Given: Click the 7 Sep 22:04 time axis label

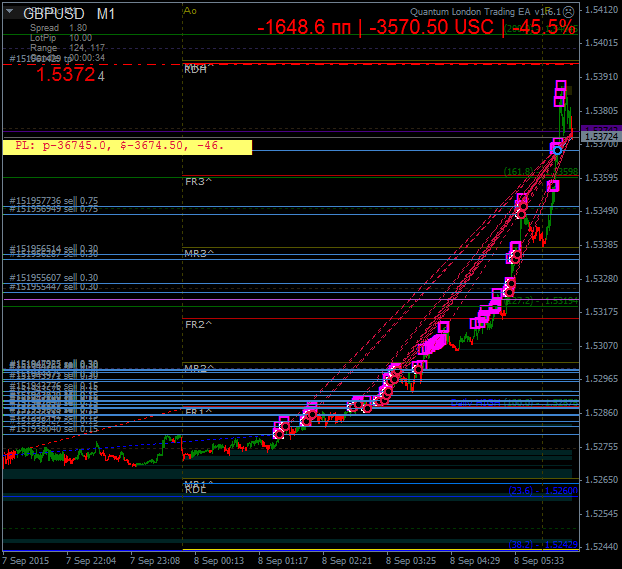Looking at the screenshot, I should point(91,561).
